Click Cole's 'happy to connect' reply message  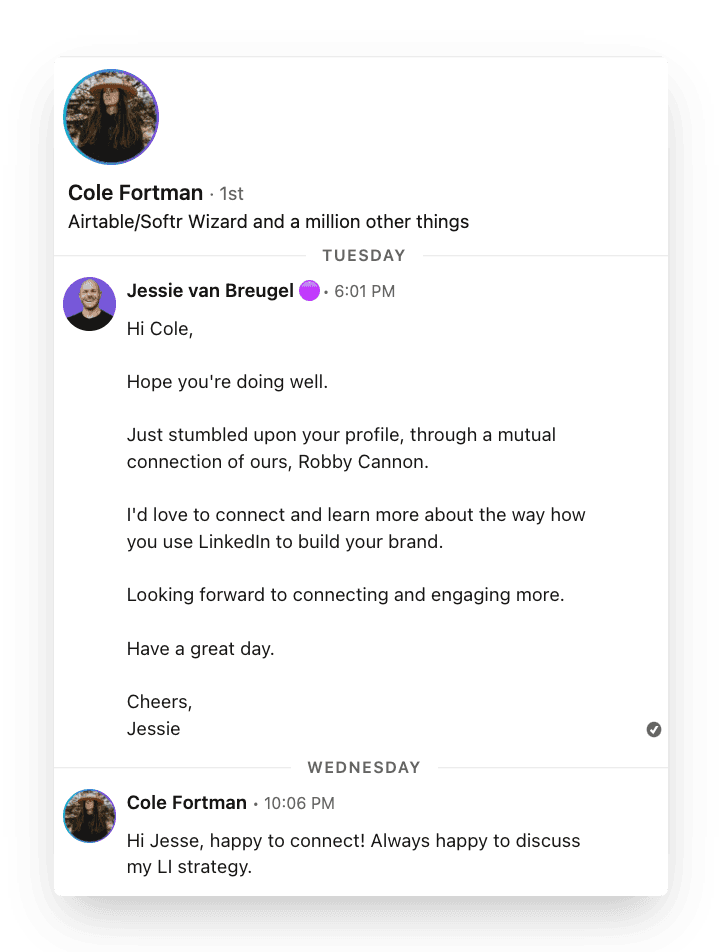coord(353,854)
